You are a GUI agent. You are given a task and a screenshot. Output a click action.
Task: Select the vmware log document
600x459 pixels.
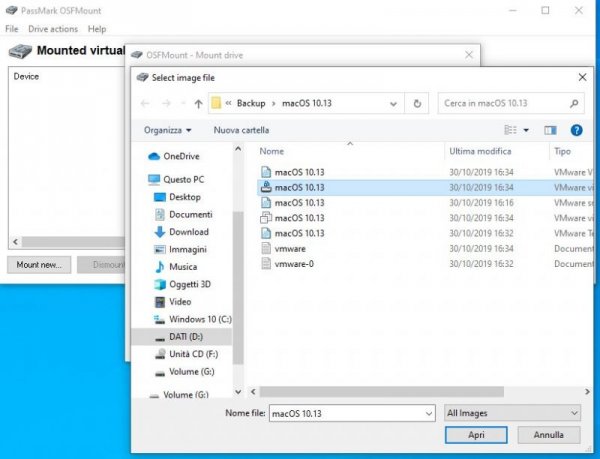point(425,249)
